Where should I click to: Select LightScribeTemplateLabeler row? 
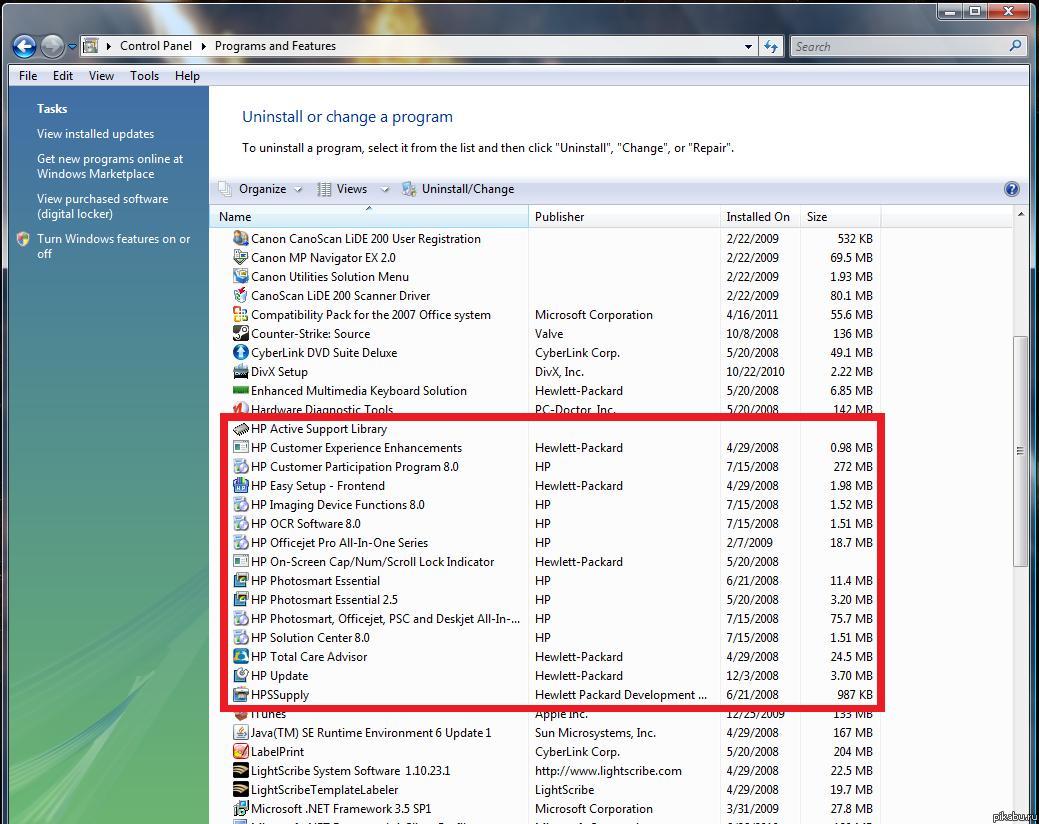[x=553, y=790]
